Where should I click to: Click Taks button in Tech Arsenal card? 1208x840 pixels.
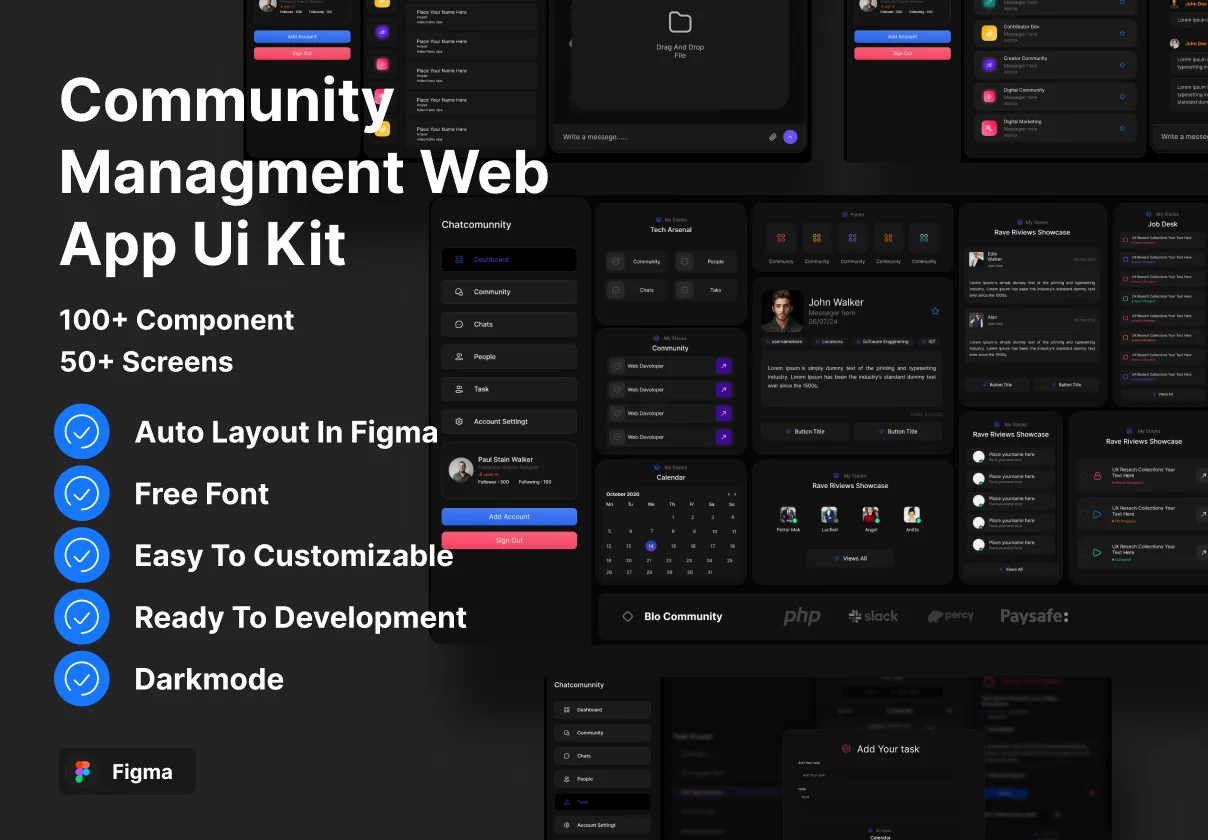[x=706, y=290]
